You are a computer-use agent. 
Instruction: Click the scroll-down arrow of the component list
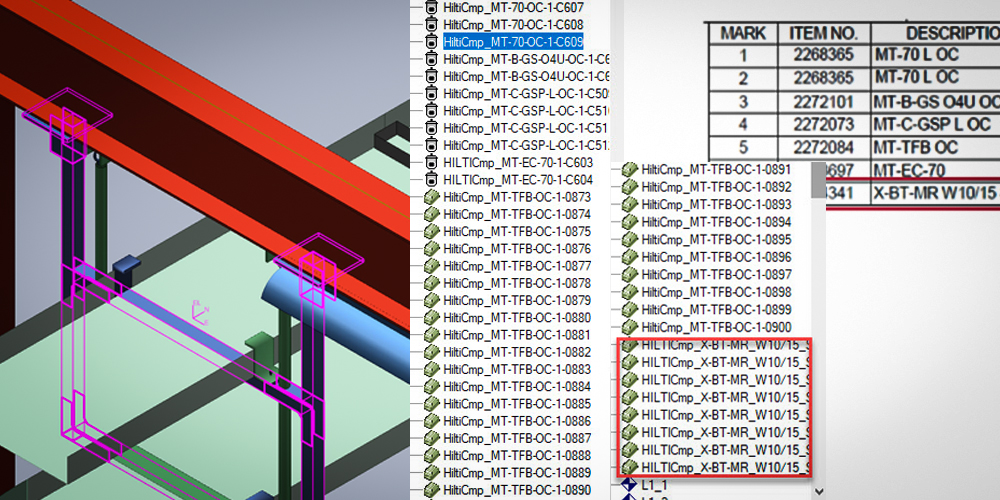[819, 491]
